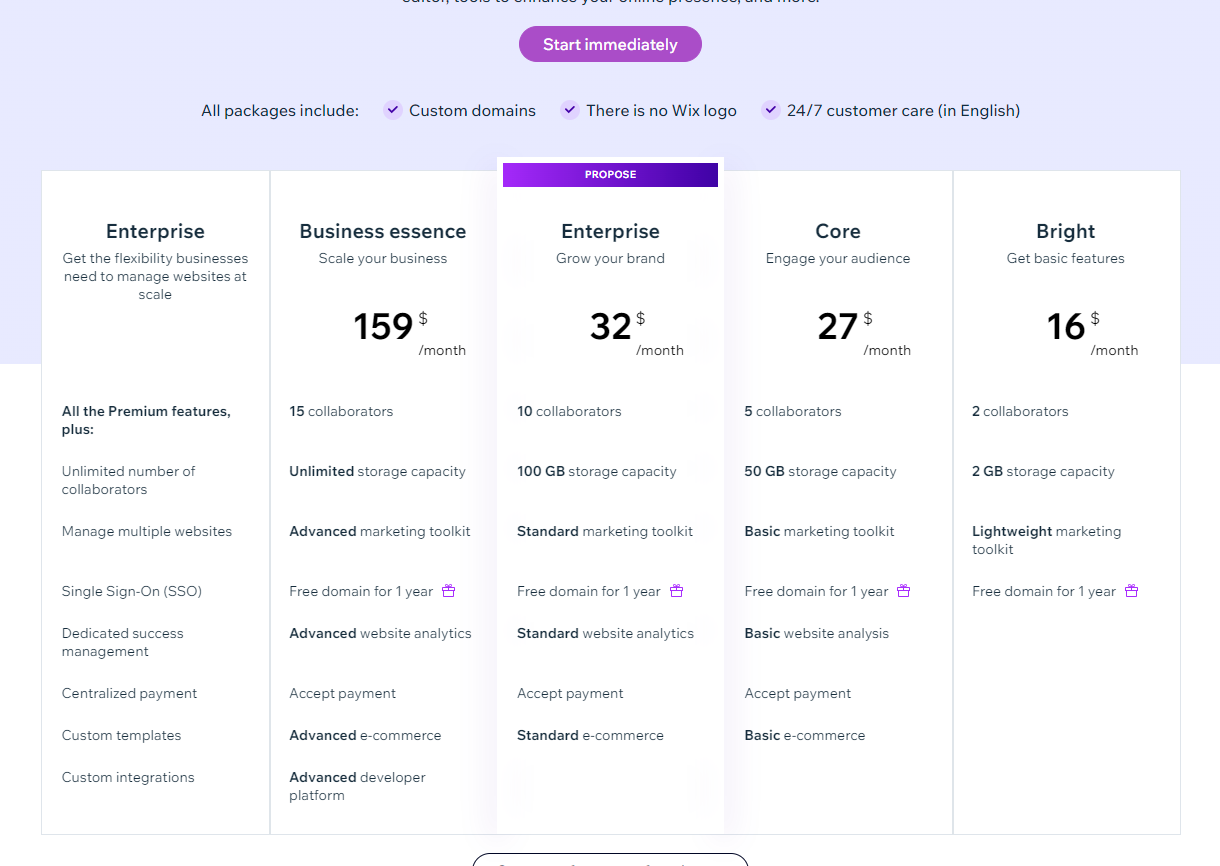Click gift icon in Core plan column
The height and width of the screenshot is (866, 1220).
[x=904, y=591]
